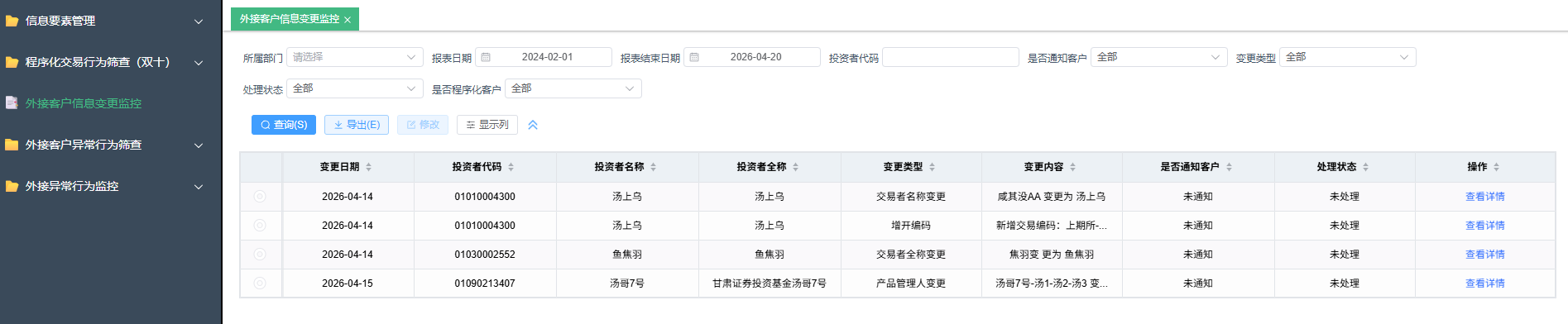The height and width of the screenshot is (324, 1568).
Task: Open 是否通知客户 filter dropdown
Action: pyautogui.click(x=1159, y=57)
